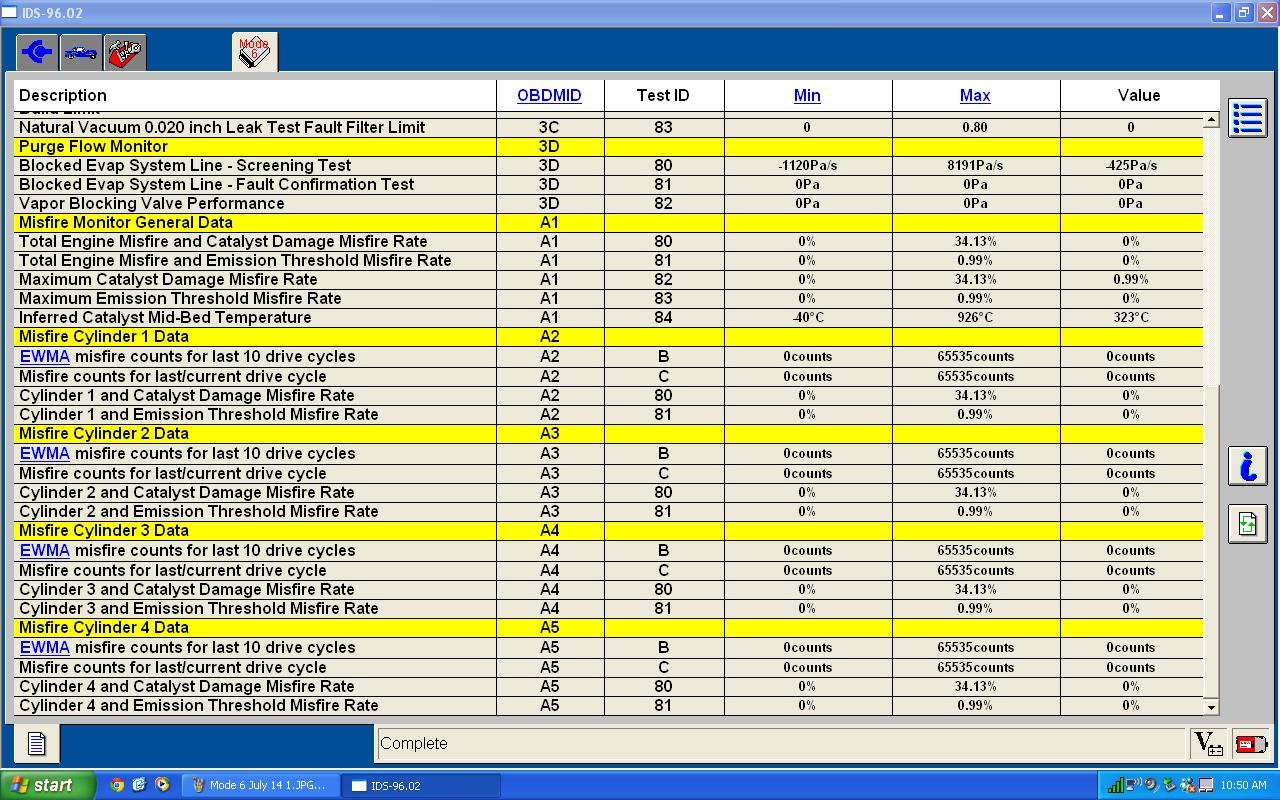Select Cylinder 2 and Catalyst Damage Misfire Rate

608,492
